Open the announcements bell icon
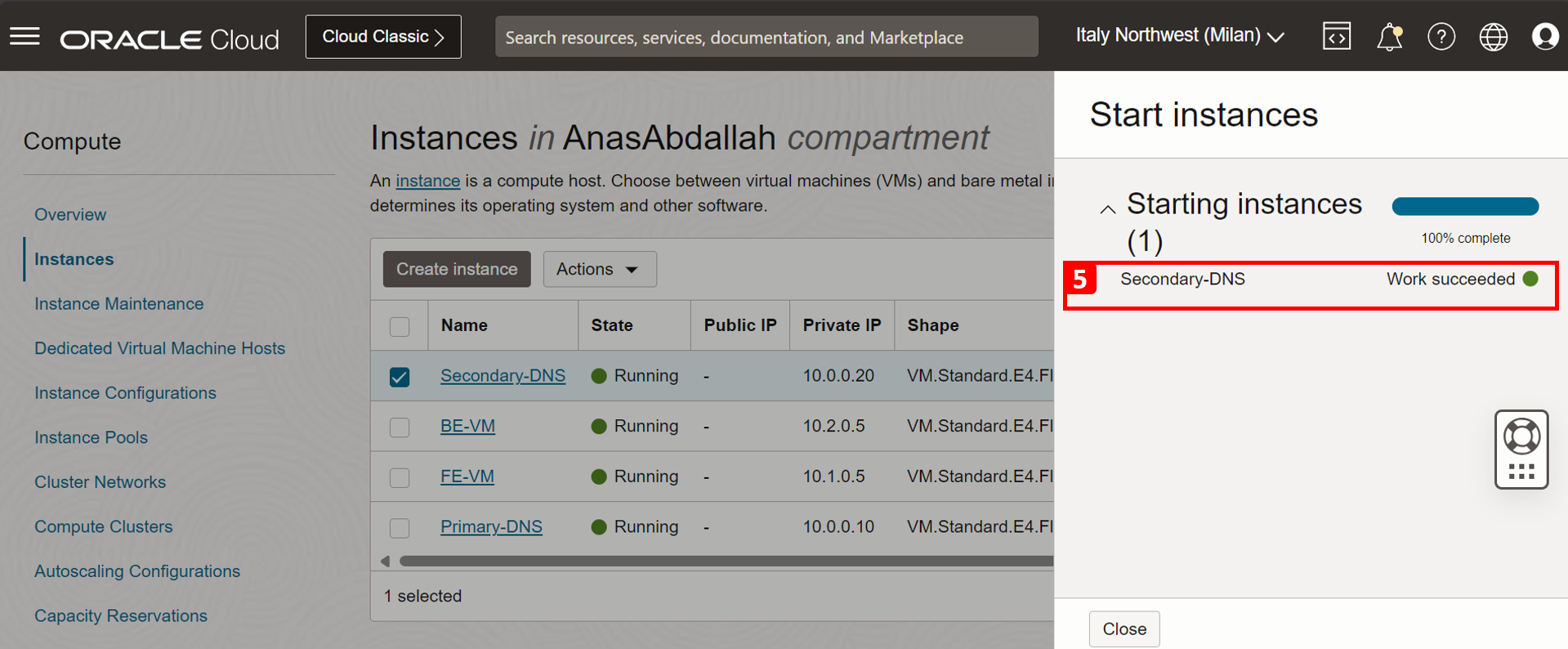Viewport: 1568px width, 649px height. pos(1389,38)
